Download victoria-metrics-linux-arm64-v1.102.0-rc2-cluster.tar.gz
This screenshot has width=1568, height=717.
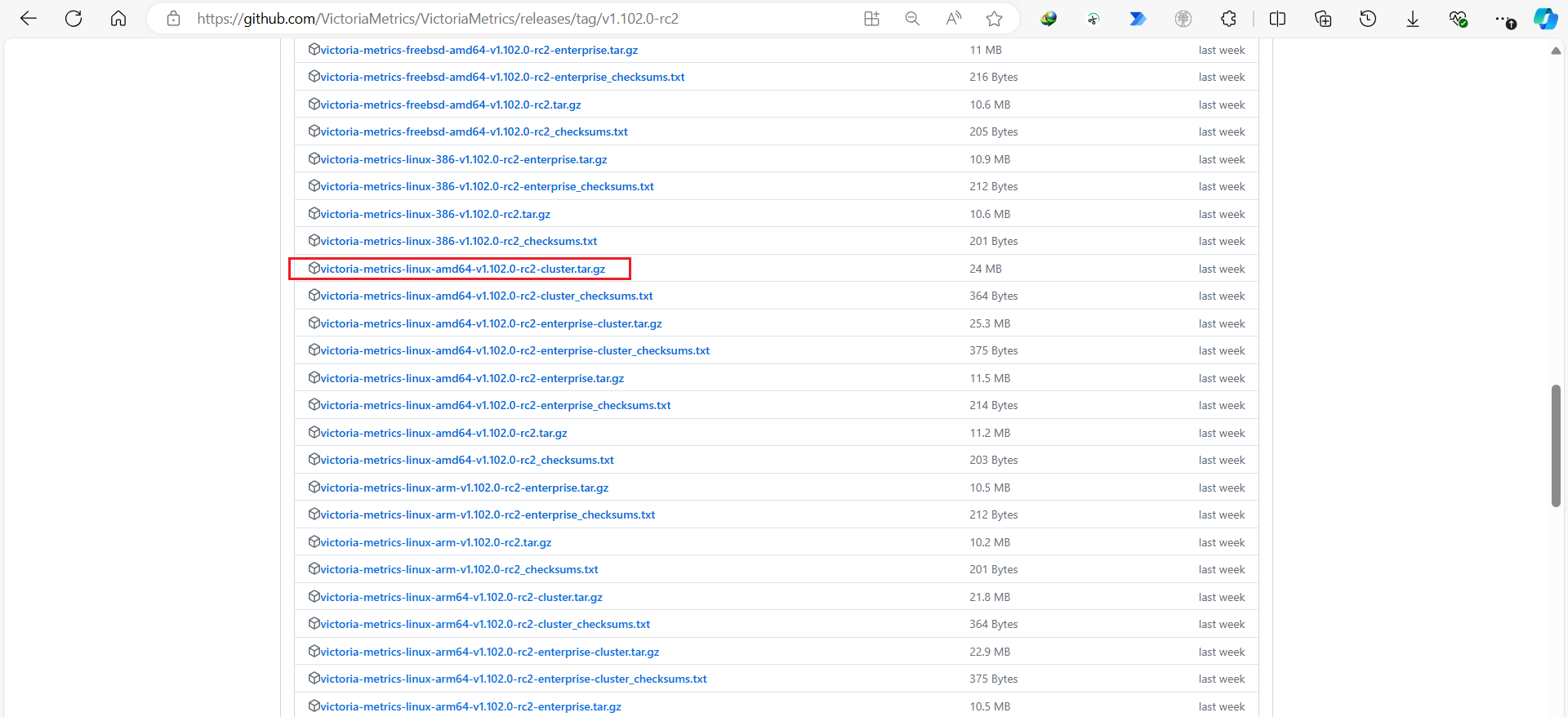click(461, 597)
